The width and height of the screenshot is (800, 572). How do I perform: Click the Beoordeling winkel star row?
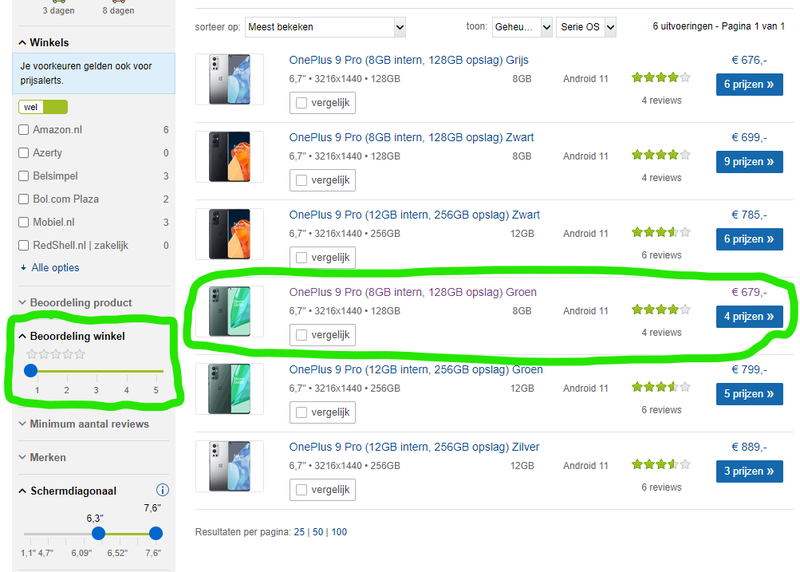pyautogui.click(x=56, y=354)
